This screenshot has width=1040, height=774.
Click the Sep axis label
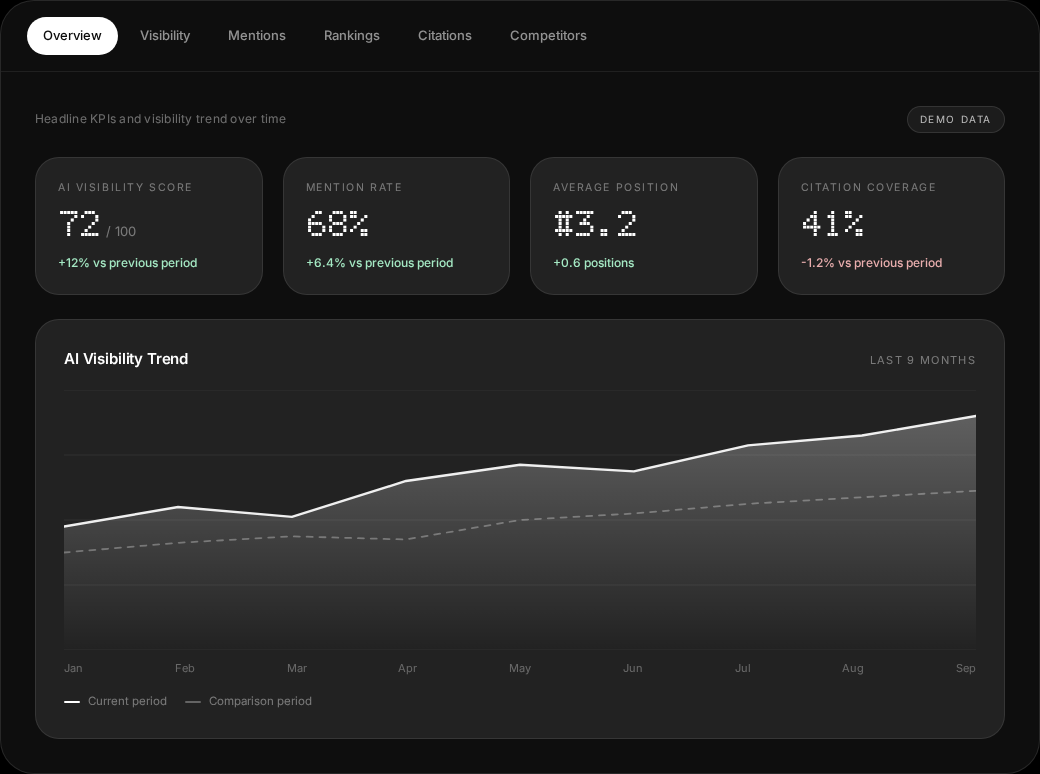[x=966, y=668]
